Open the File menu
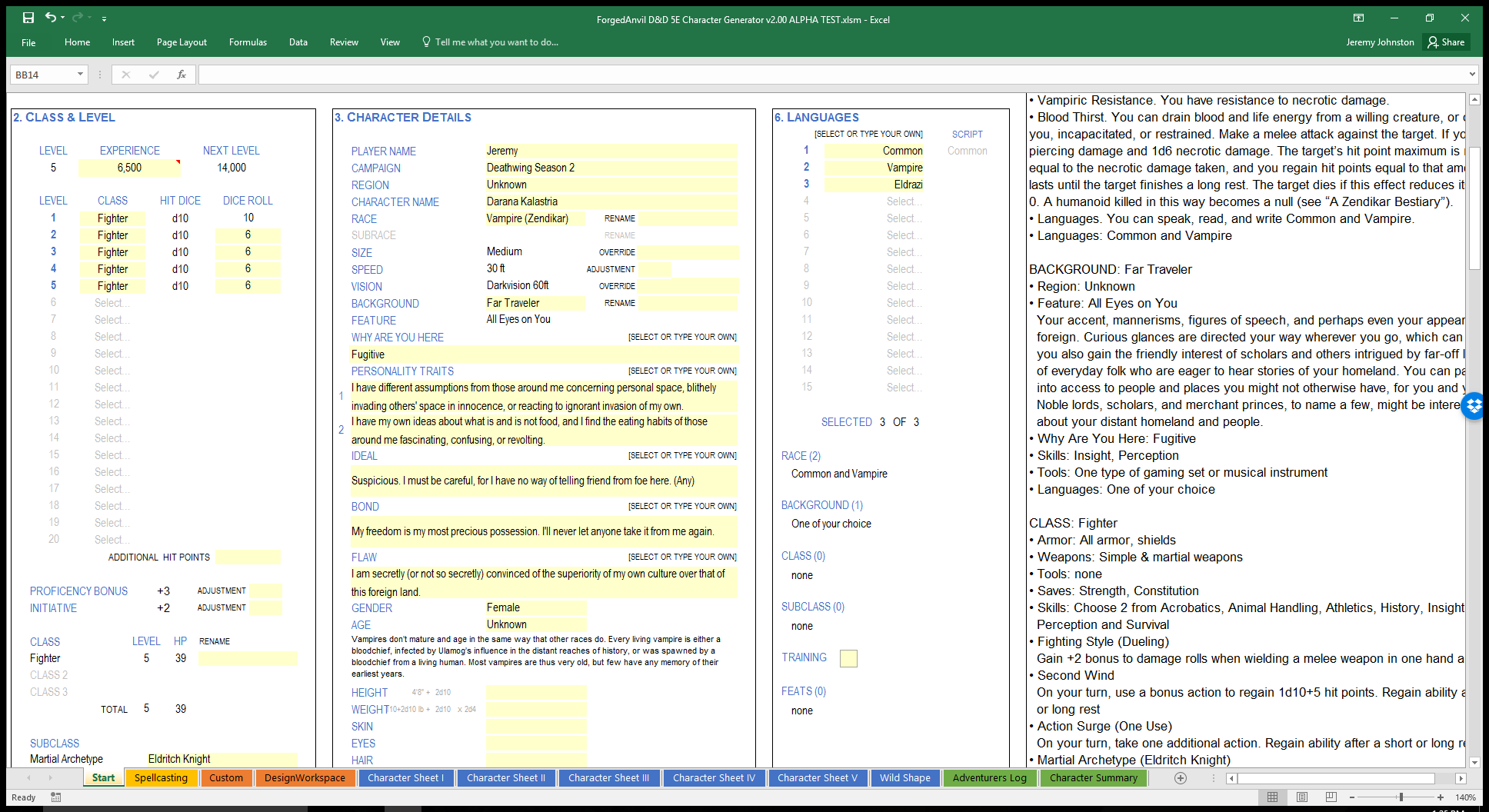1489x812 pixels. coord(28,42)
